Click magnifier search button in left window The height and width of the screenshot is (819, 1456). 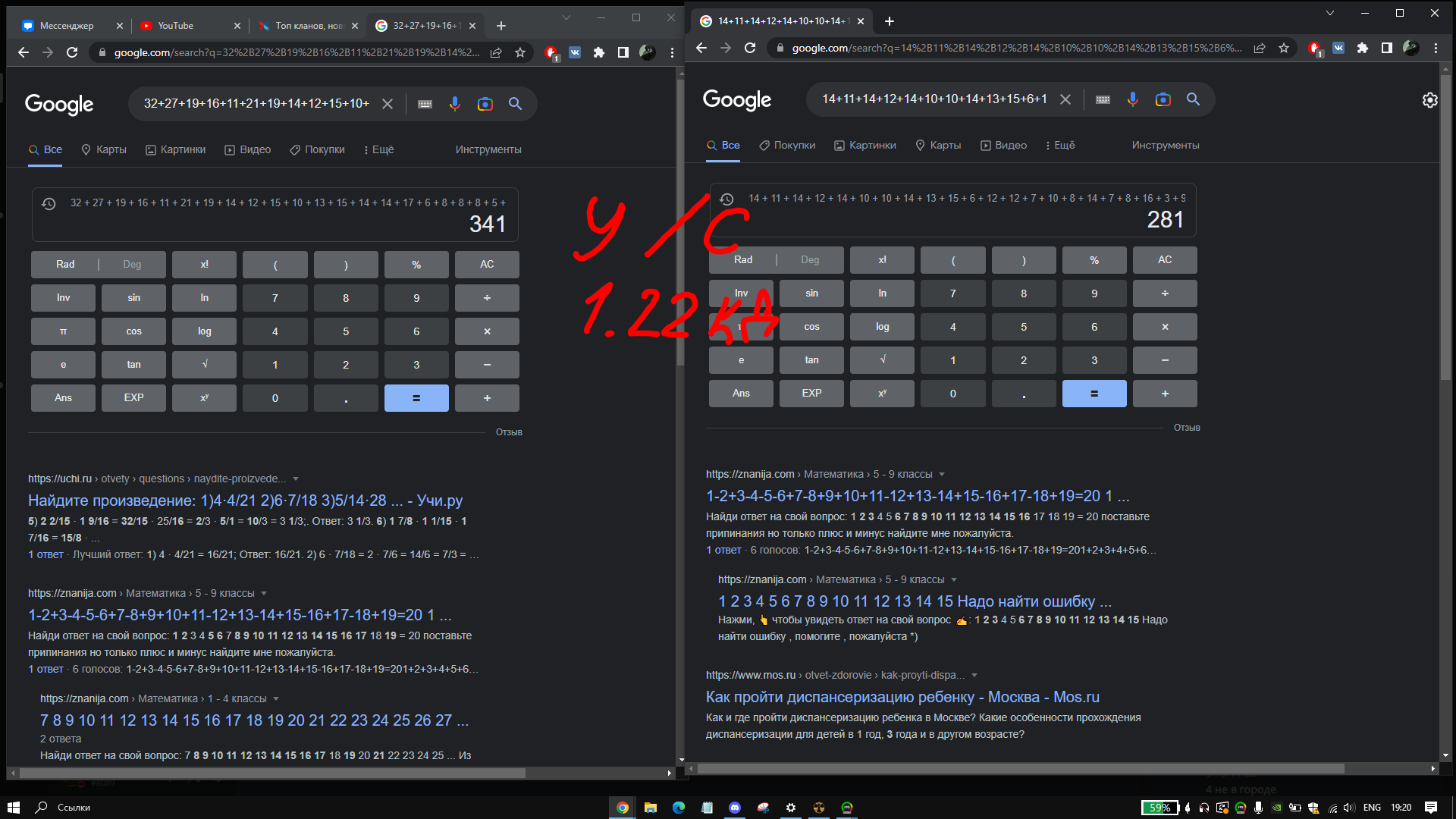(515, 104)
